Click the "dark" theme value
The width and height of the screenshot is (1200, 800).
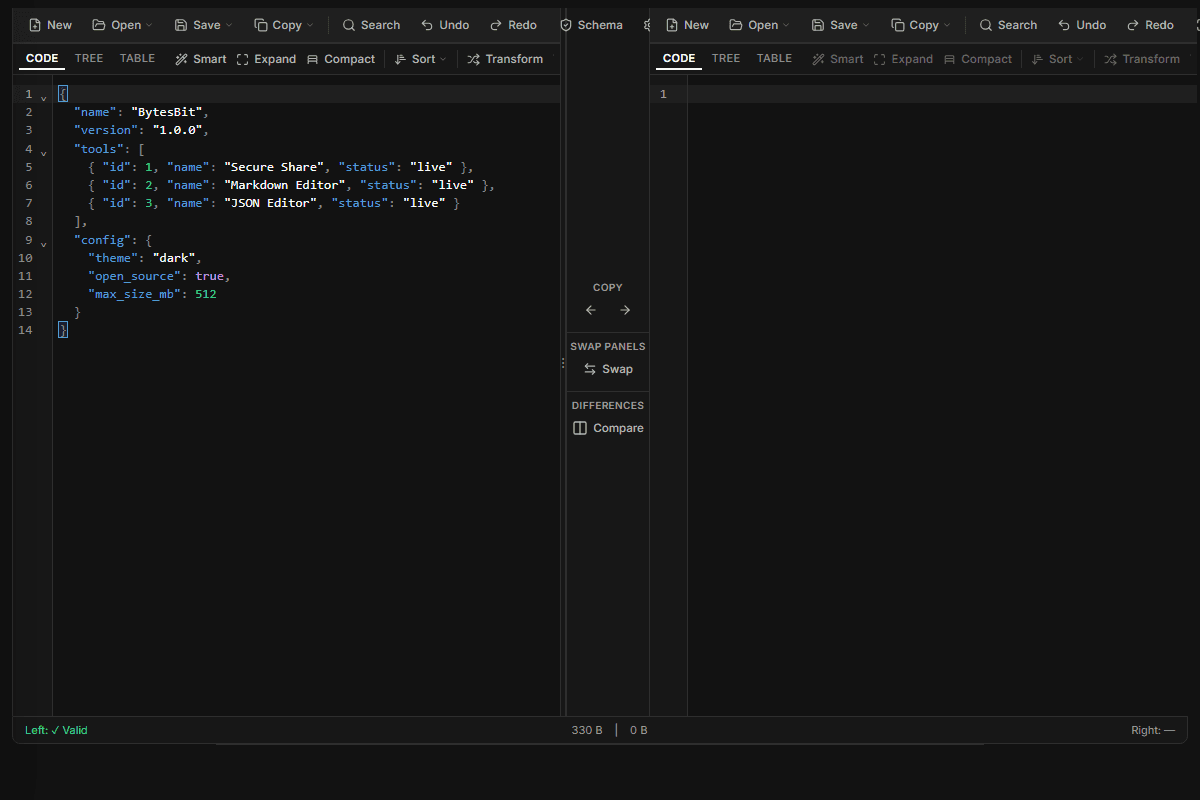pyautogui.click(x=174, y=258)
